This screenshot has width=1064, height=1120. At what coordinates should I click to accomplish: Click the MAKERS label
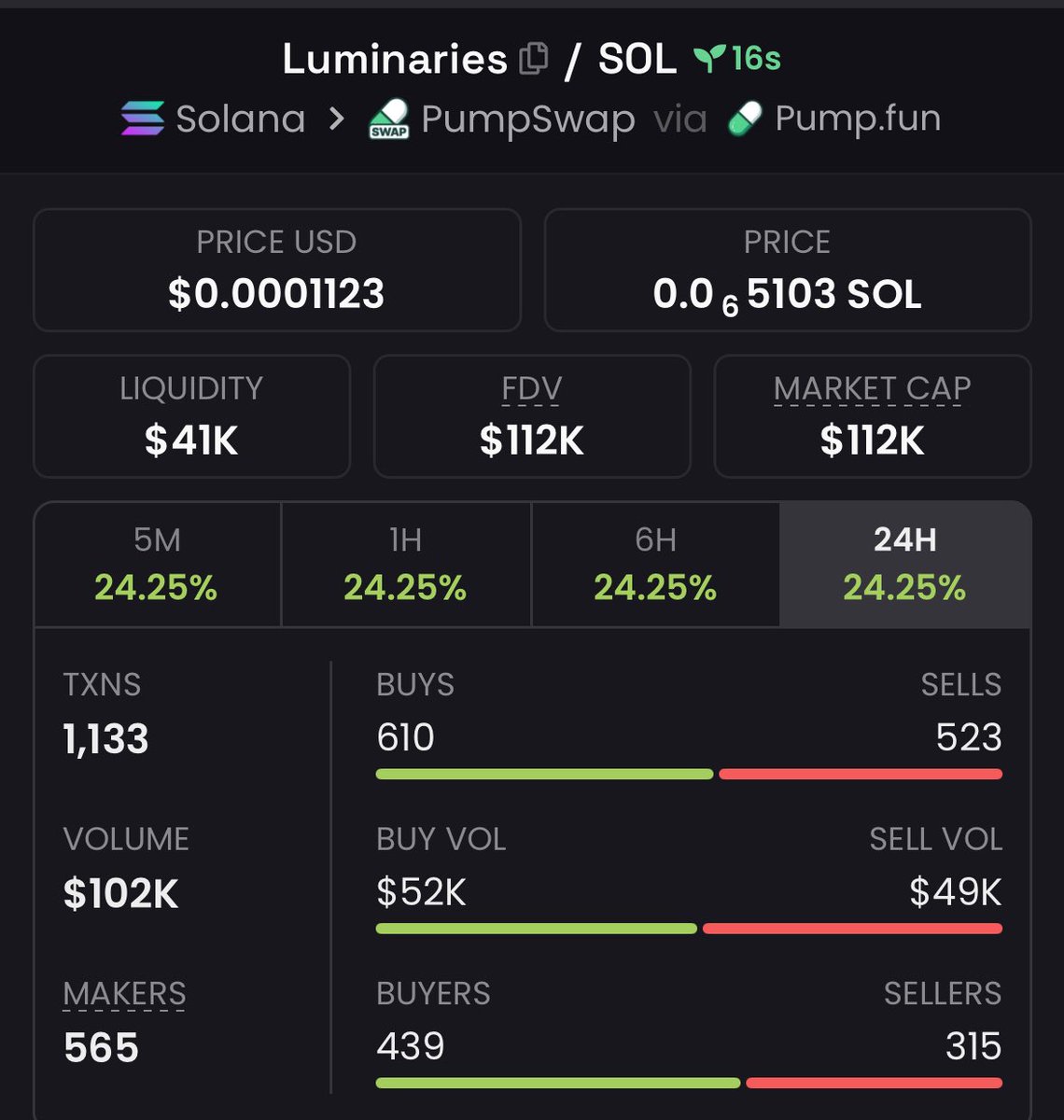click(x=124, y=994)
